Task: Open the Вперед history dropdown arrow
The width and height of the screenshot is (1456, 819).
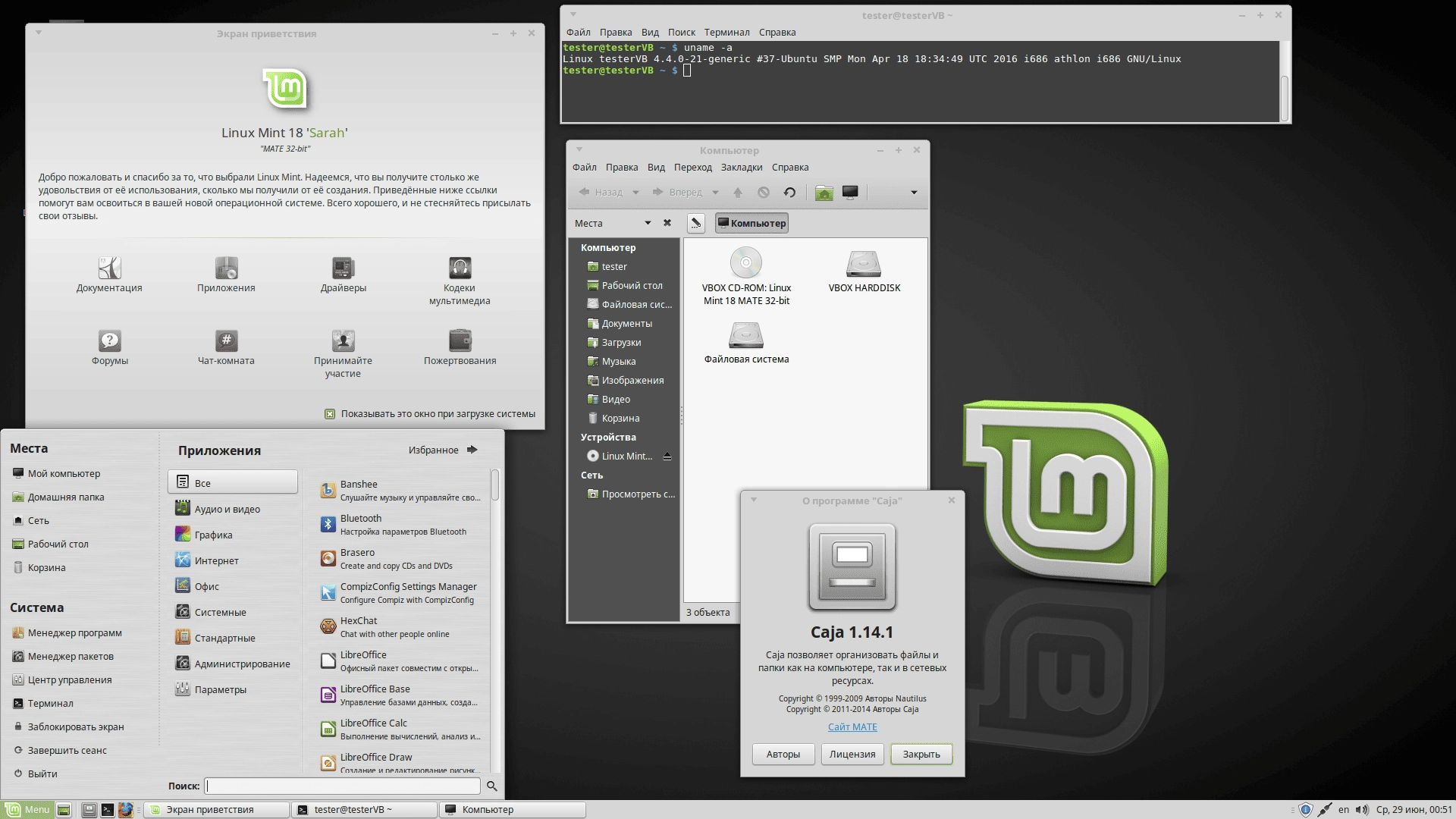Action: click(x=715, y=193)
